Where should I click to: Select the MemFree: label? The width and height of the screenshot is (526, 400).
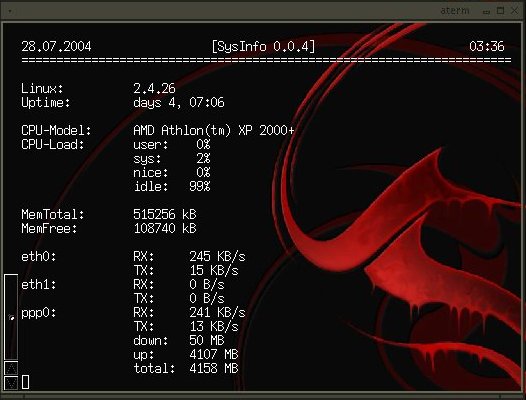[49, 229]
